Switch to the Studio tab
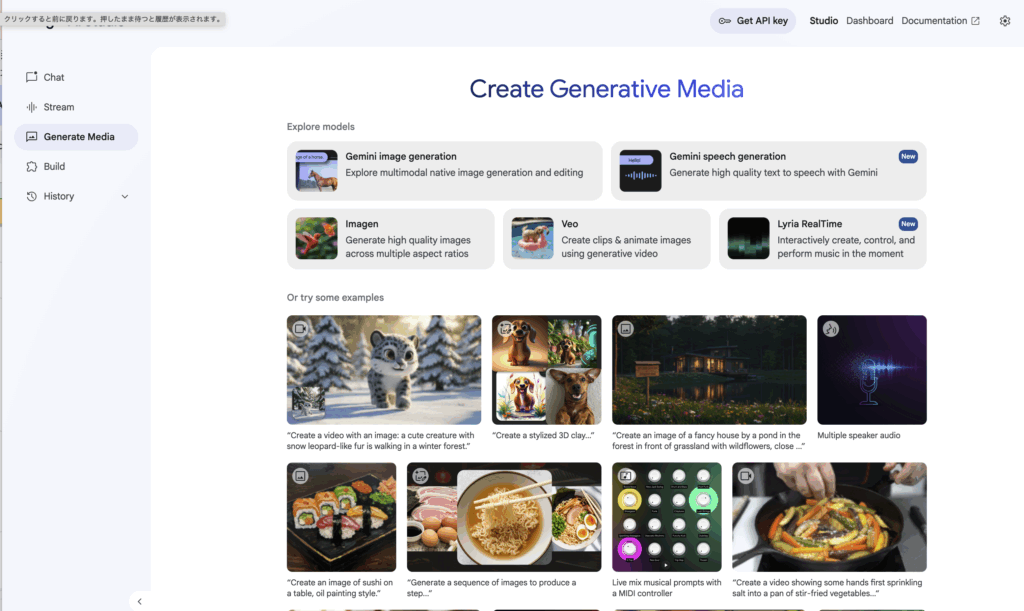 [824, 21]
